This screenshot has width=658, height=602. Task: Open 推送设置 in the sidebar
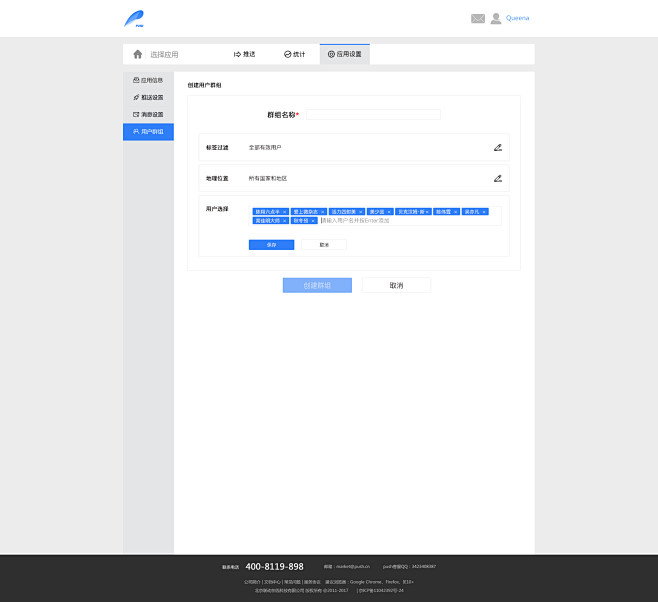148,97
